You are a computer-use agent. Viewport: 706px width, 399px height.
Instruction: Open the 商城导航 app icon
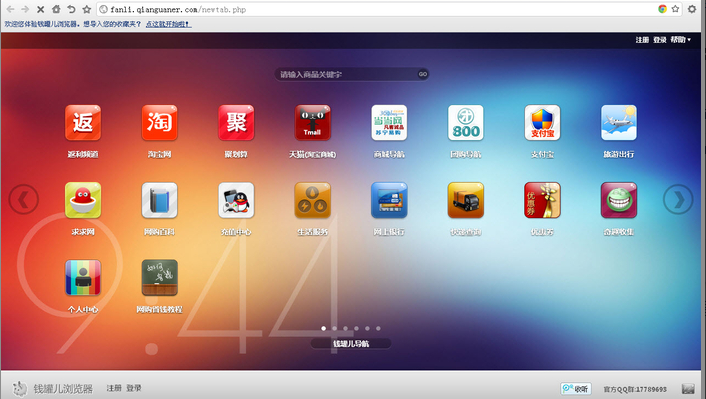pos(389,123)
